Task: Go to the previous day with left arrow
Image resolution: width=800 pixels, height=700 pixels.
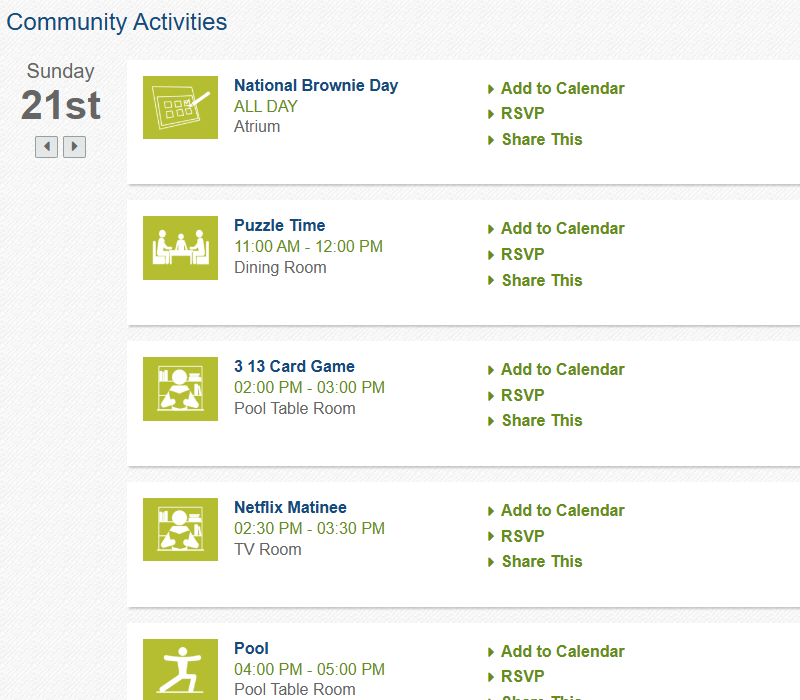Action: (46, 147)
